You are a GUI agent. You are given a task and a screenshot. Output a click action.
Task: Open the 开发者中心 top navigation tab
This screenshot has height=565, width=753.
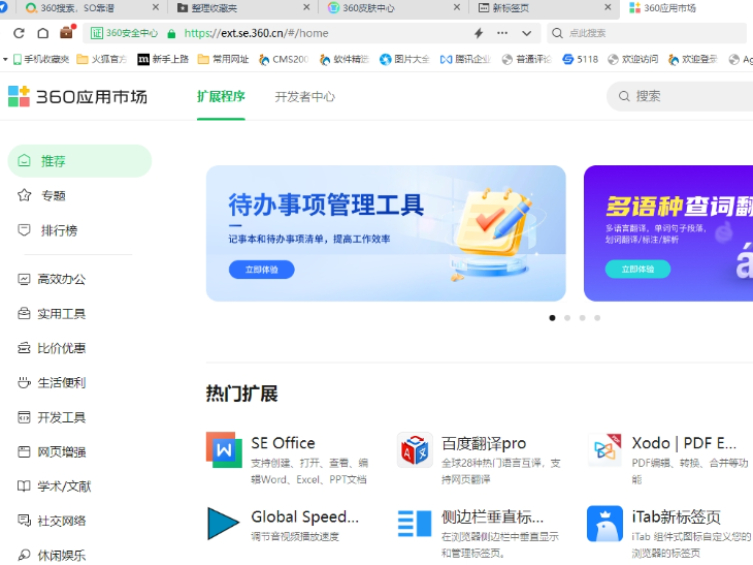(304, 97)
